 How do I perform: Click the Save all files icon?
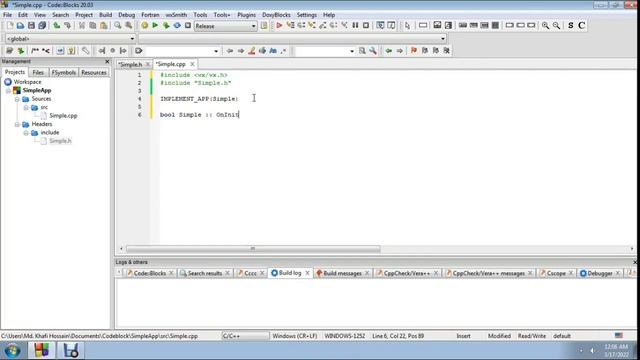pyautogui.click(x=42, y=26)
